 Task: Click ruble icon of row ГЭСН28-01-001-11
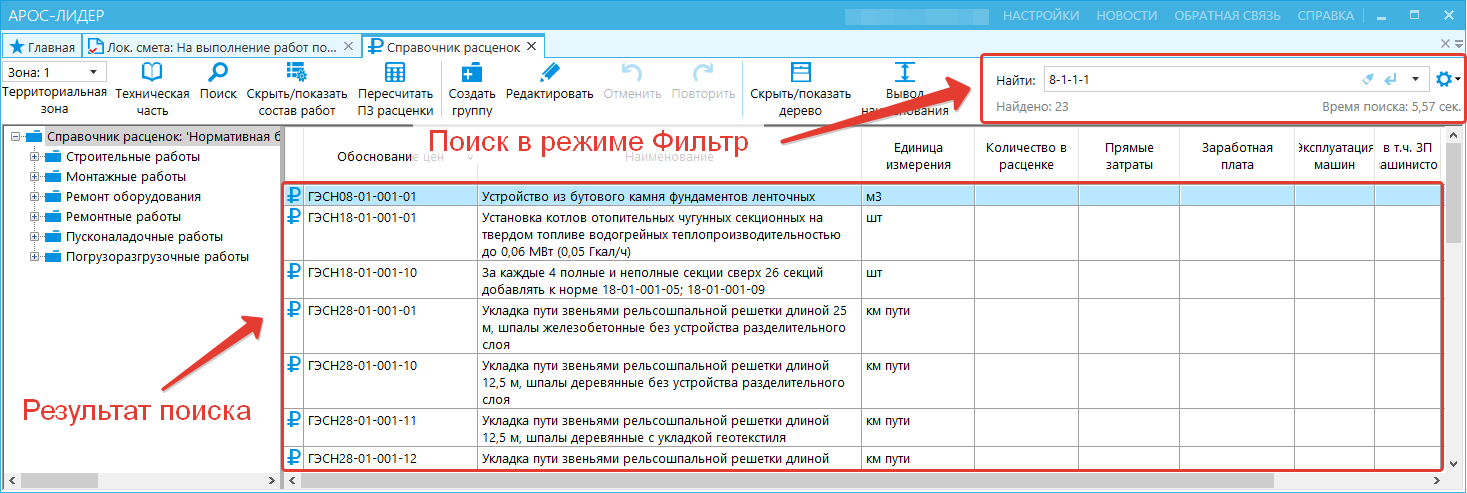tap(295, 419)
